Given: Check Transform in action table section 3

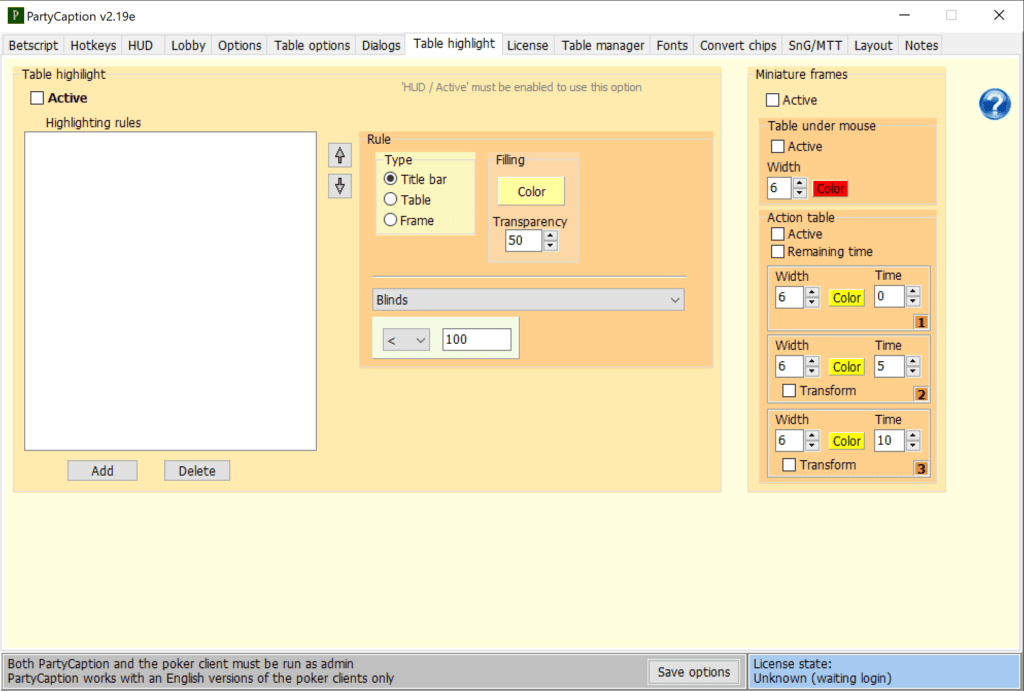Looking at the screenshot, I should pos(789,464).
